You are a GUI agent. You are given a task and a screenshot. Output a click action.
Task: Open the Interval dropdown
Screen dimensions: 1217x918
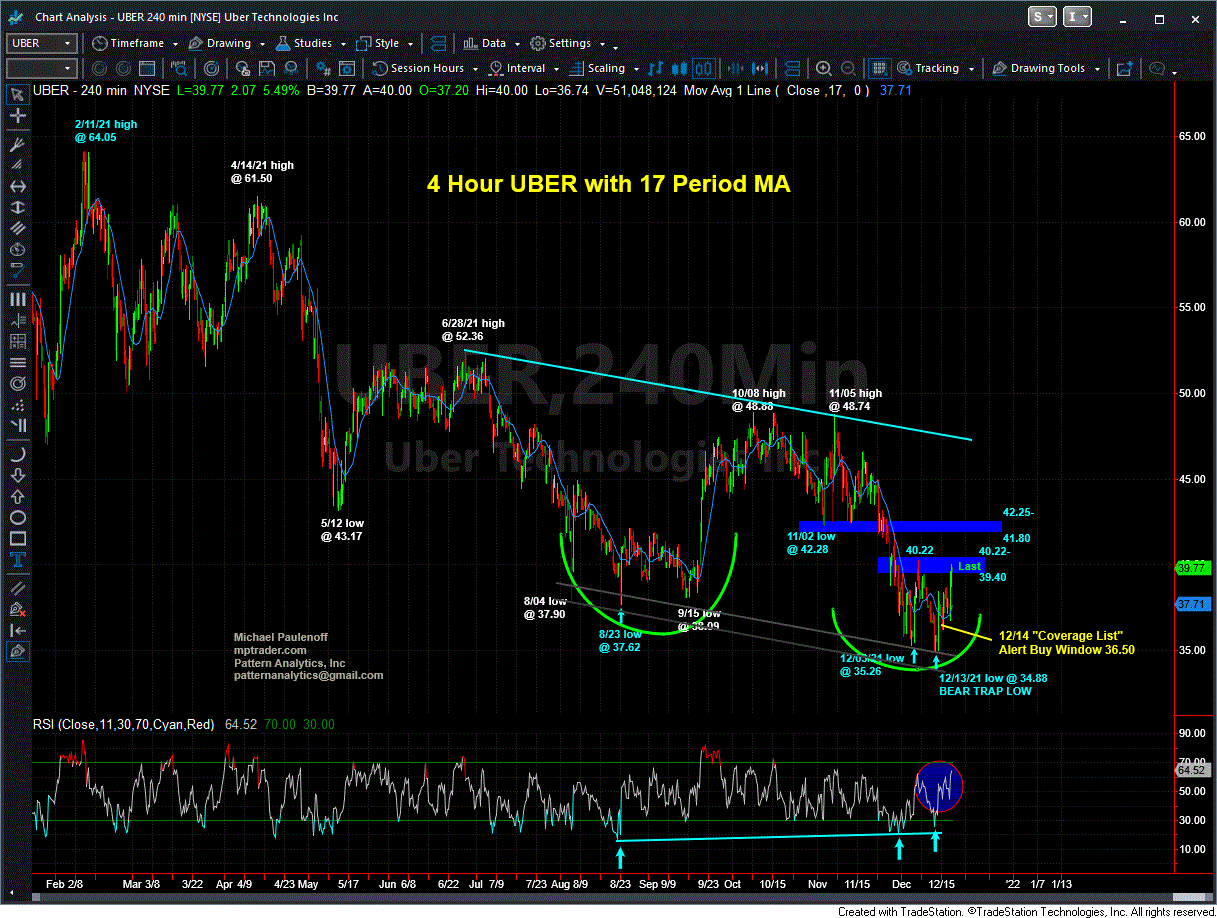pos(524,69)
